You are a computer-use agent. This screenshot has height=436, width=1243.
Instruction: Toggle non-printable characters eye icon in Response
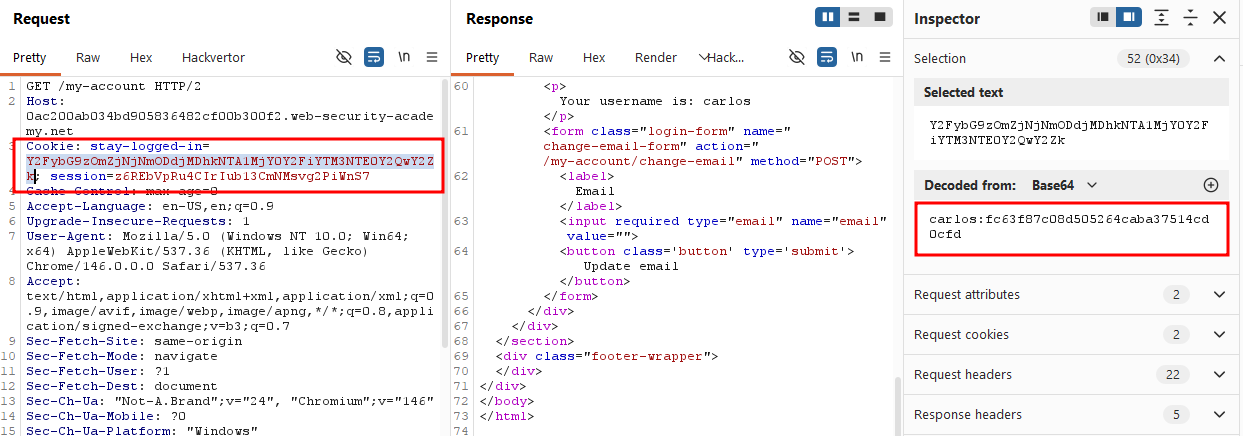(797, 57)
